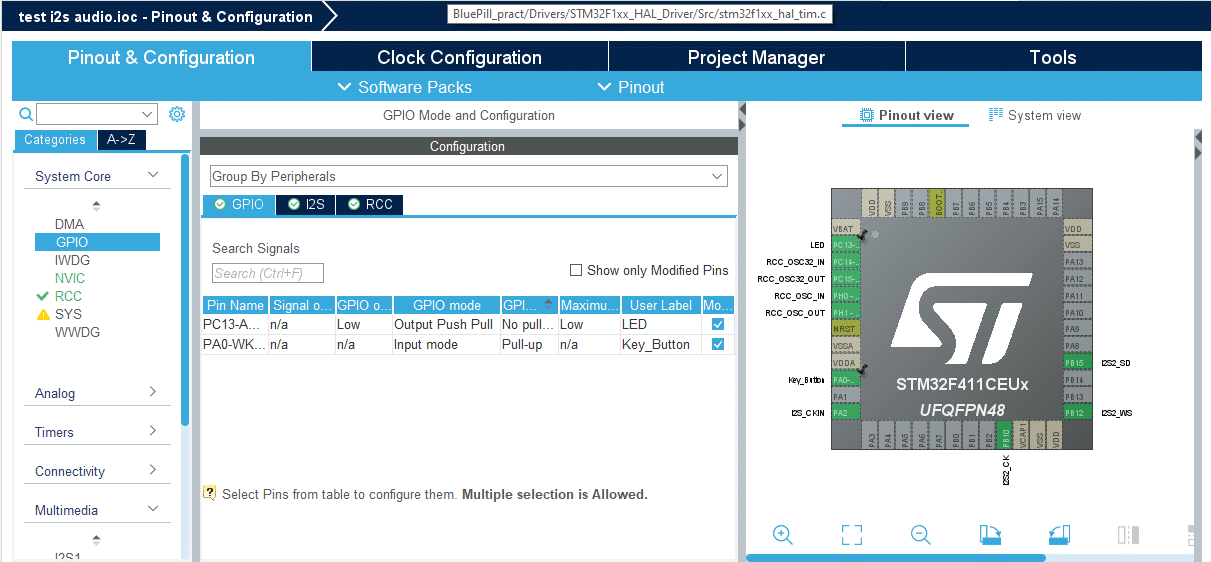Screen dimensions: 1211x562
Task: Toggle Modified checkbox for PC13 row
Action: pos(718,324)
